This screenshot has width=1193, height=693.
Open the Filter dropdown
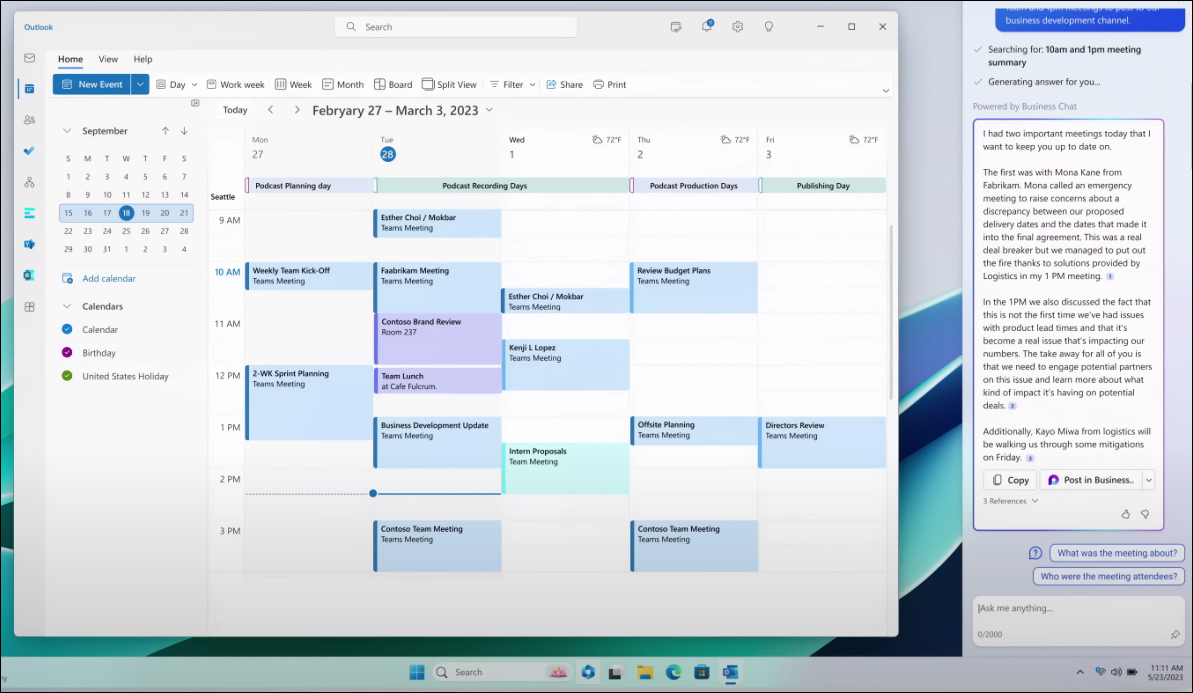point(512,84)
